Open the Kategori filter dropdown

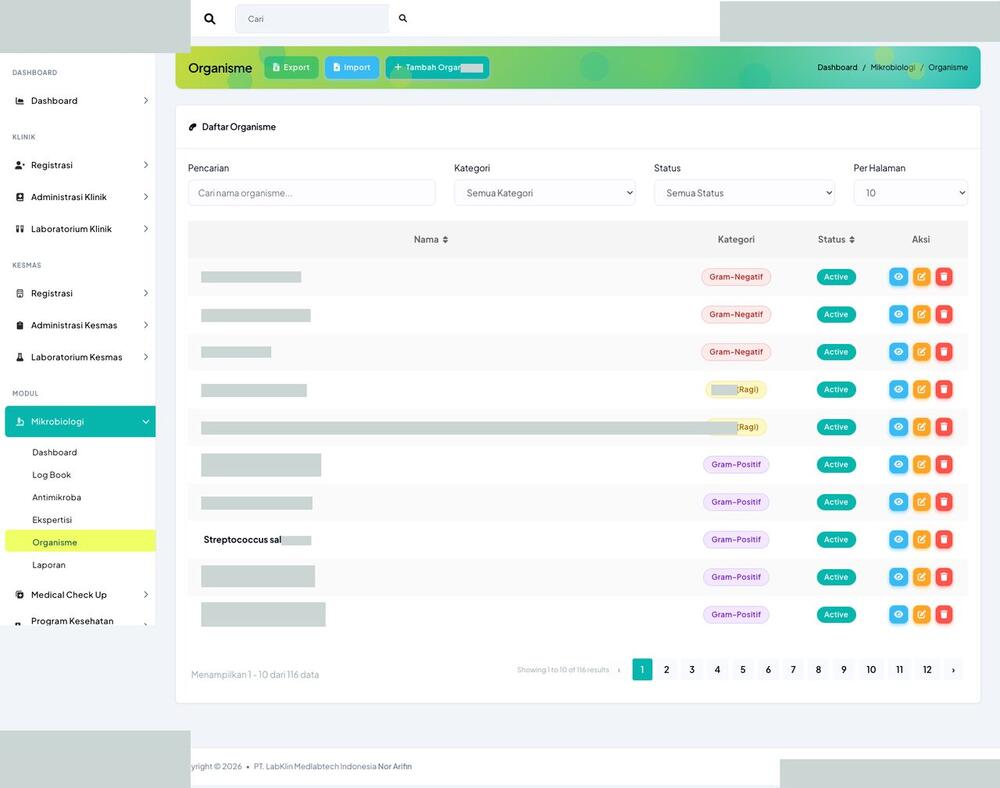click(x=545, y=193)
